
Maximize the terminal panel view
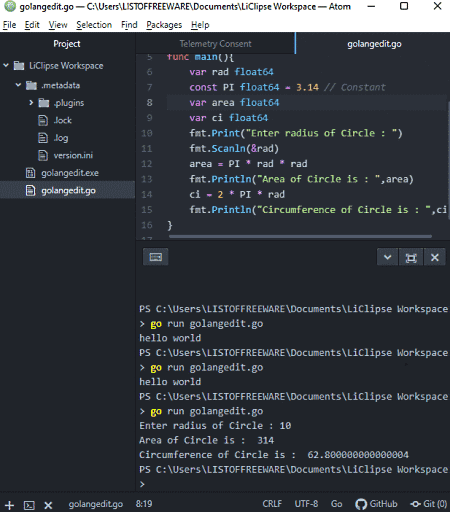tap(411, 257)
